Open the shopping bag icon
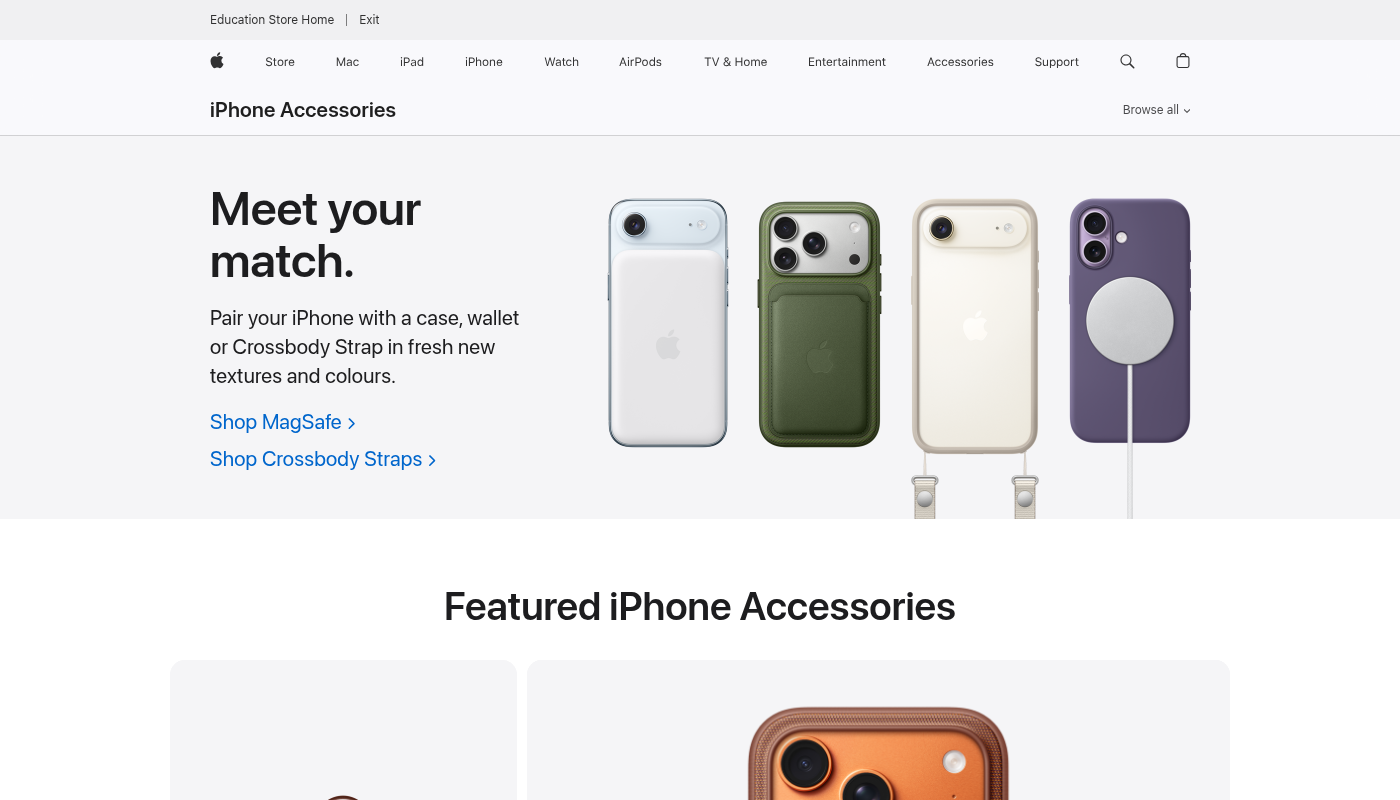The image size is (1400, 800). pos(1183,61)
